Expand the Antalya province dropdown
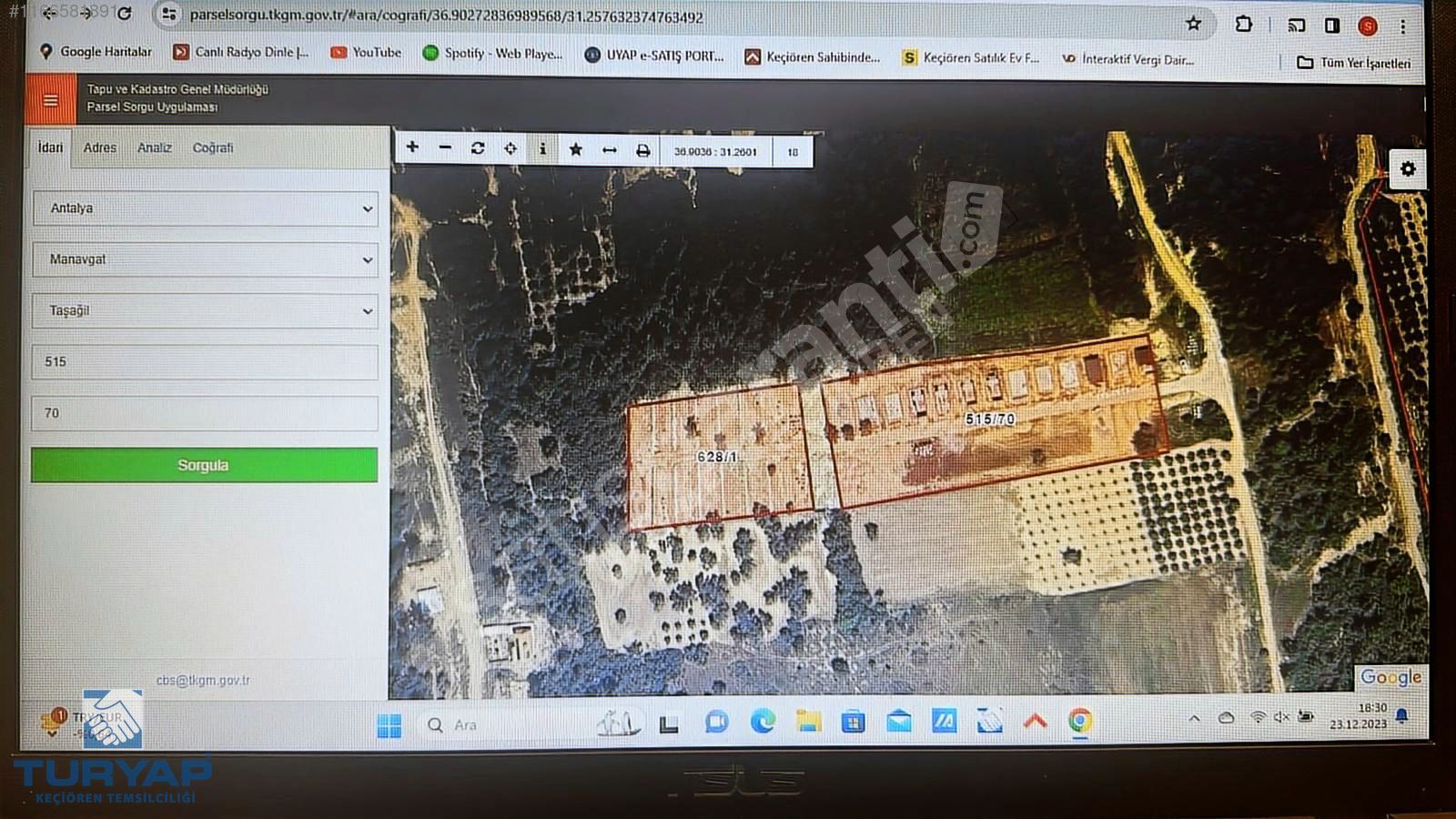Viewport: 1456px width, 819px height. coord(205,208)
